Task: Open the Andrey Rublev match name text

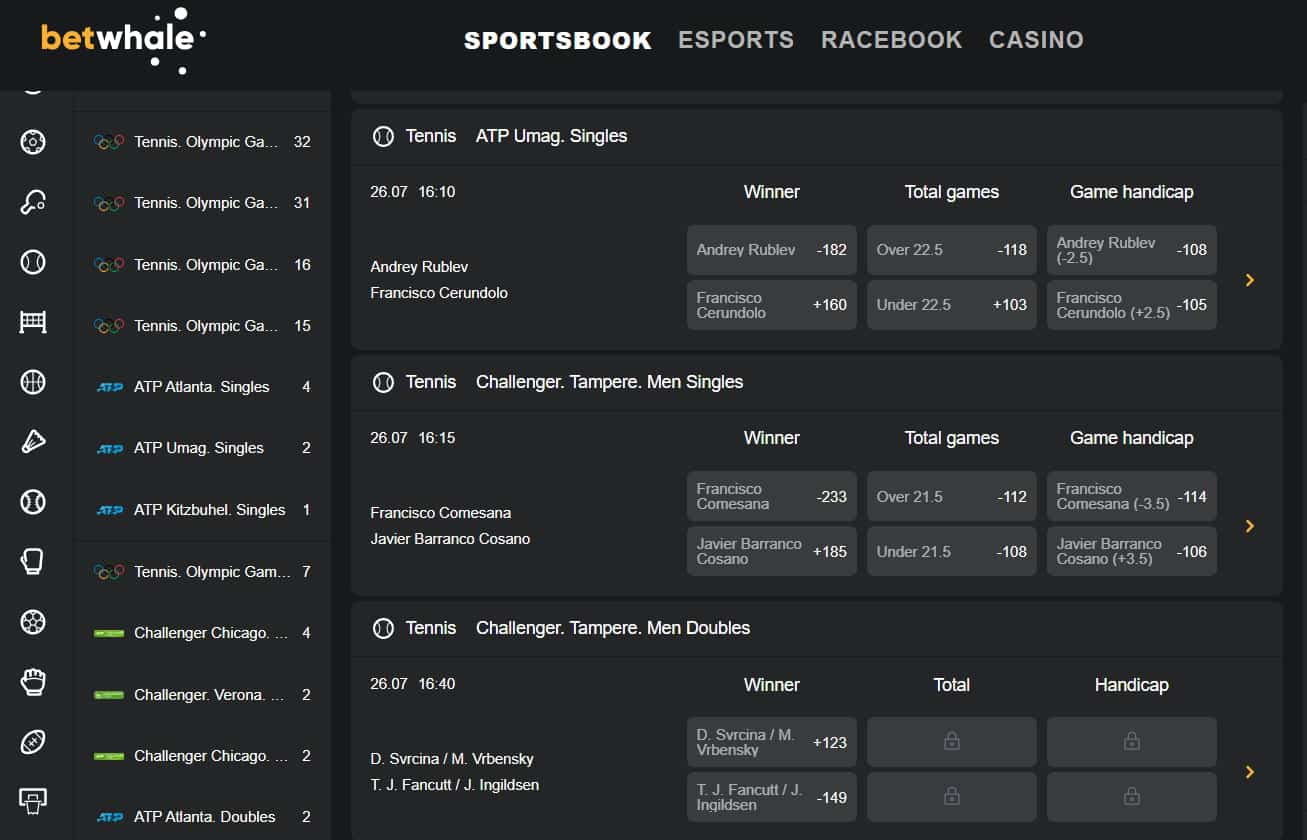Action: point(419,267)
